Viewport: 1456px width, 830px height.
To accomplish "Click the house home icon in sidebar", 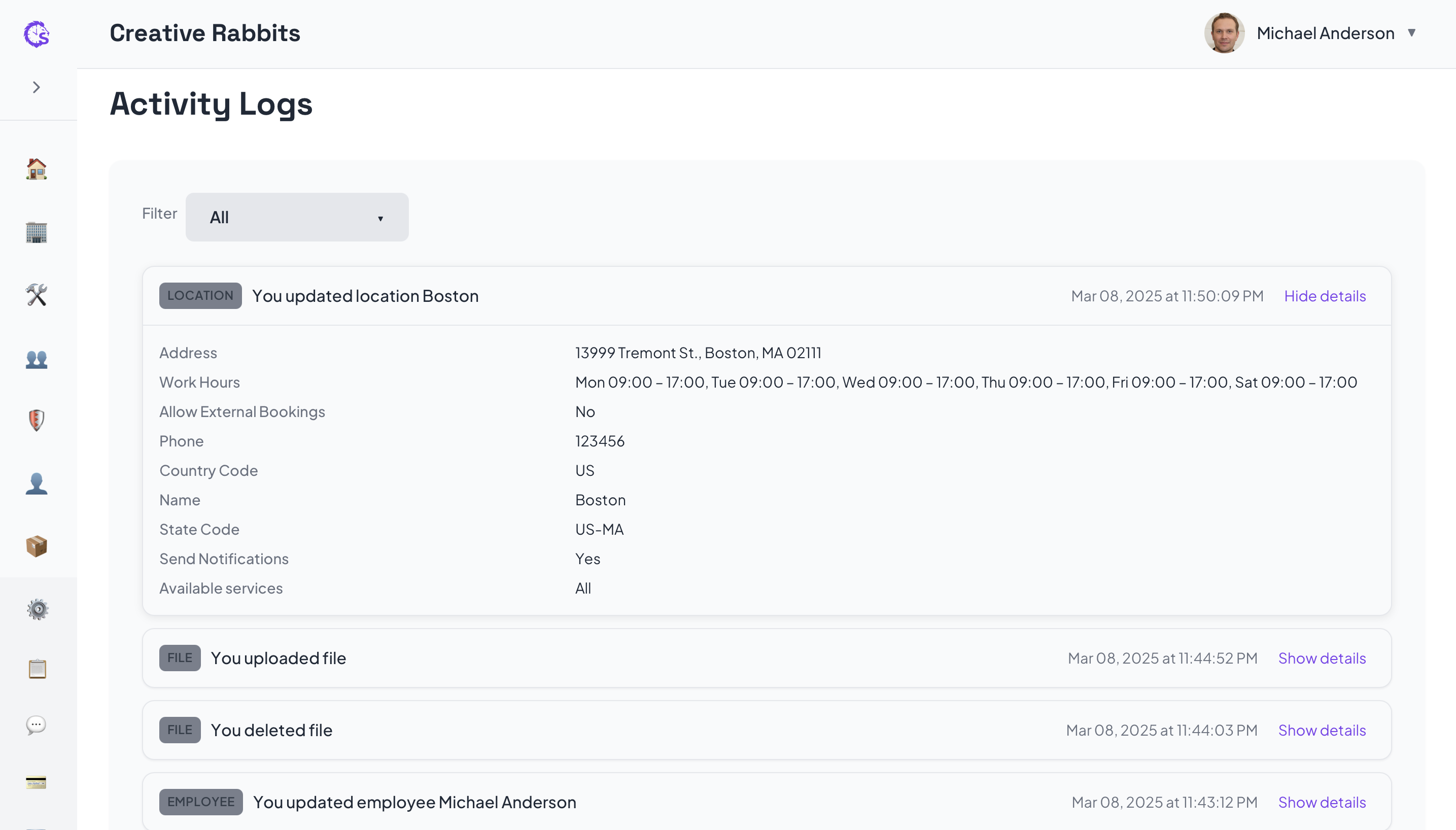I will pyautogui.click(x=37, y=169).
